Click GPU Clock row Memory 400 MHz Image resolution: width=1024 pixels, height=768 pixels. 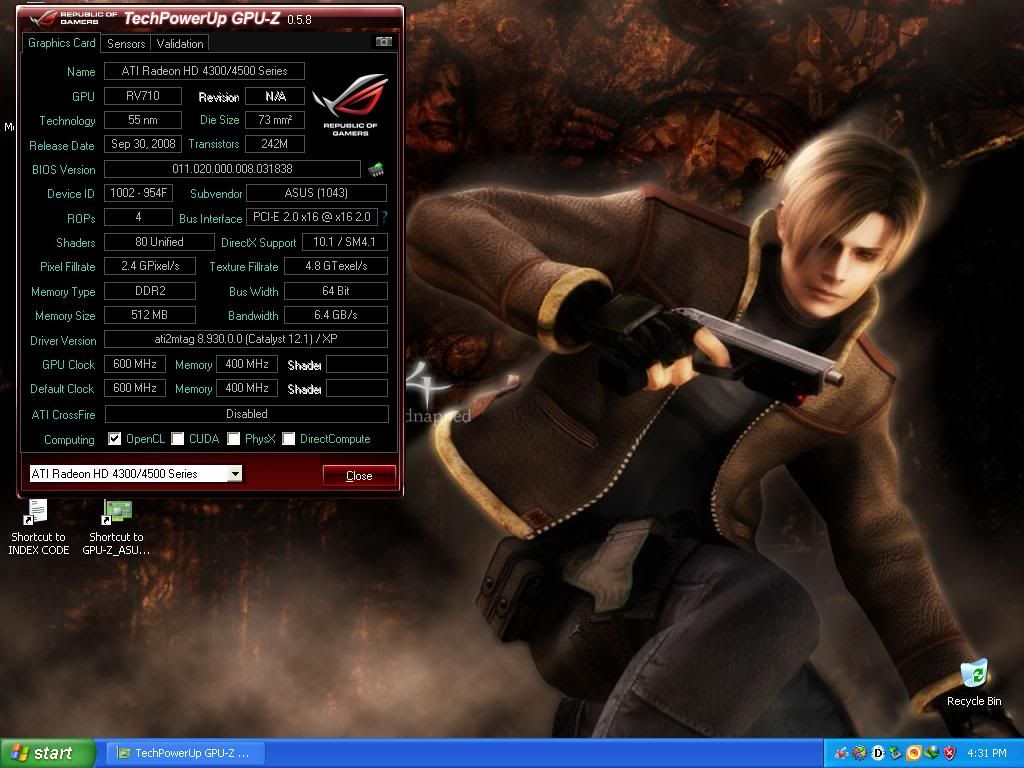(x=247, y=364)
